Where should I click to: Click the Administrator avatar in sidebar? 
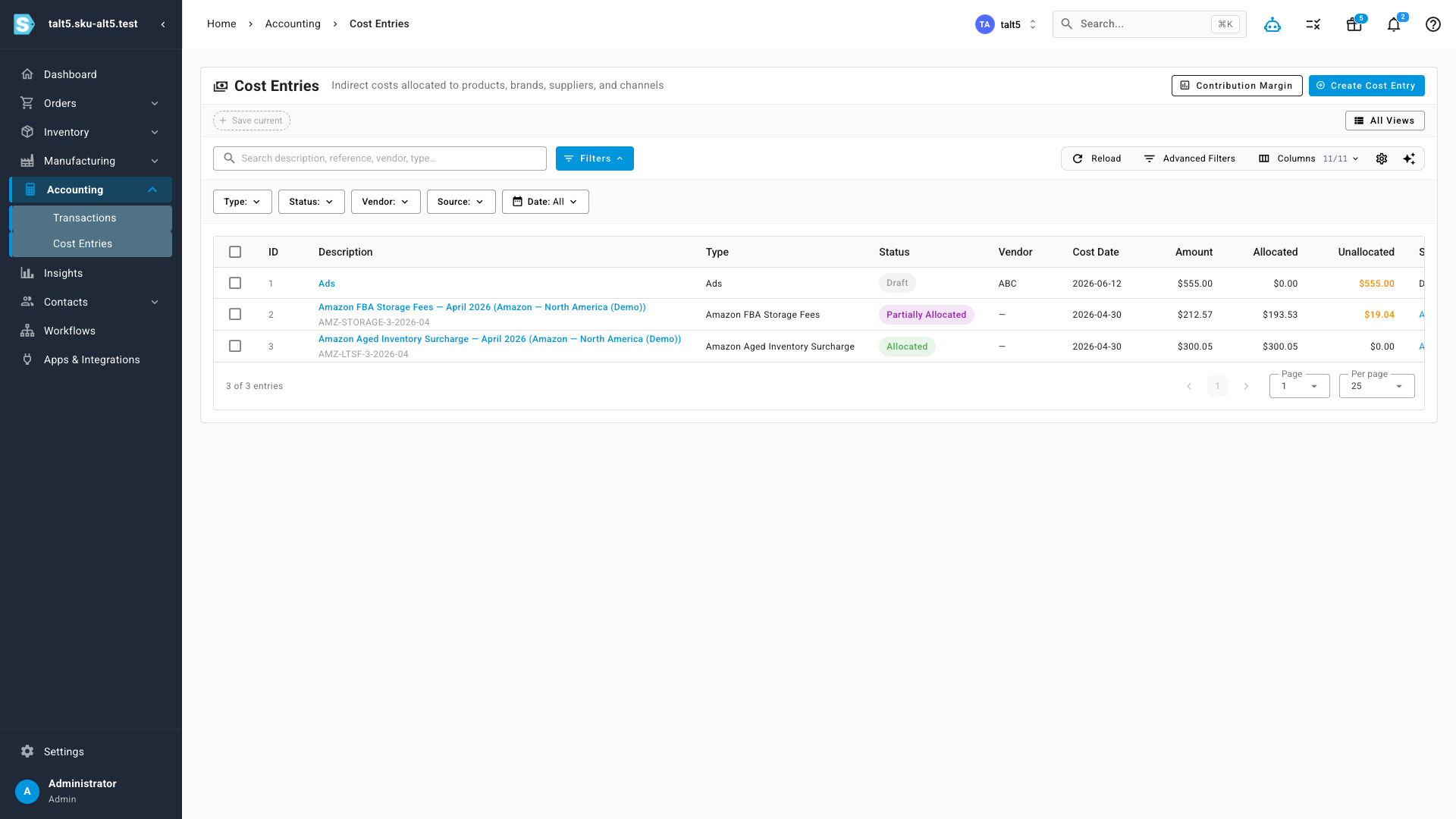(27, 791)
